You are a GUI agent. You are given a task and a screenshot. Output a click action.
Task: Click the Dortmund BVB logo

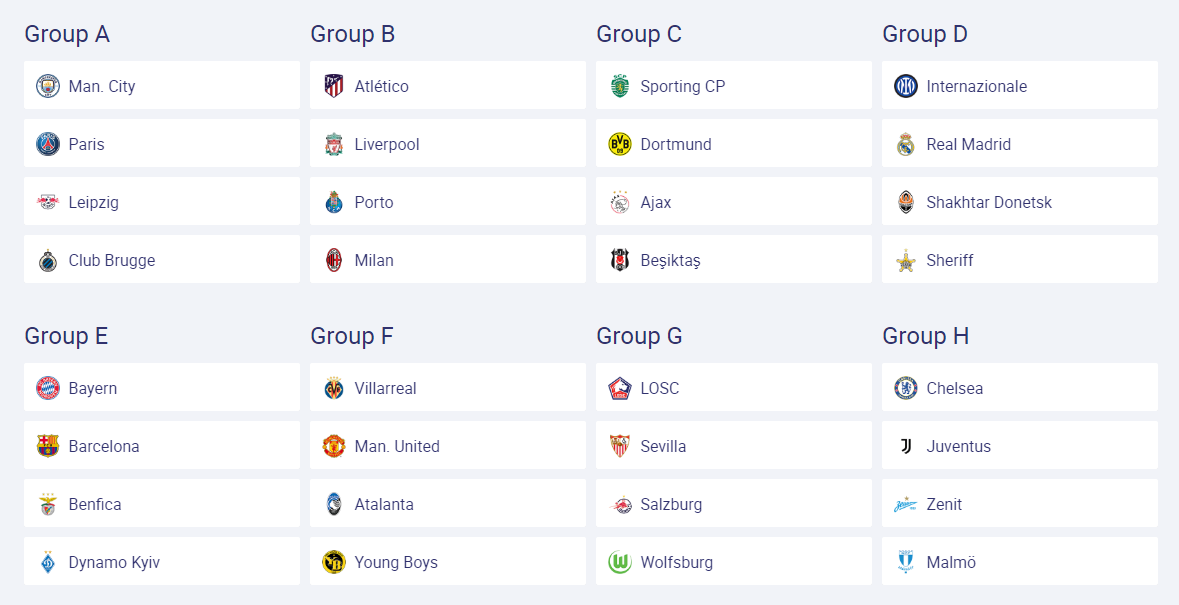(x=620, y=144)
